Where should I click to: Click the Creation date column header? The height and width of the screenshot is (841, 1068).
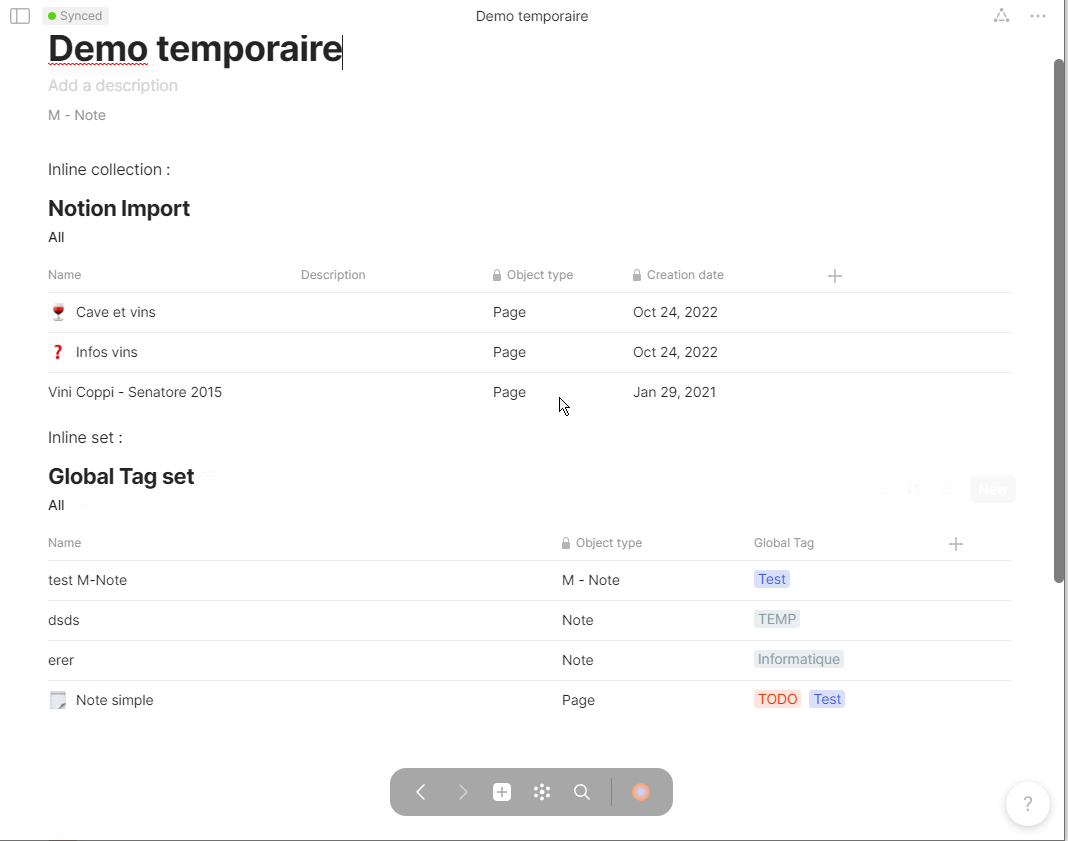point(684,275)
